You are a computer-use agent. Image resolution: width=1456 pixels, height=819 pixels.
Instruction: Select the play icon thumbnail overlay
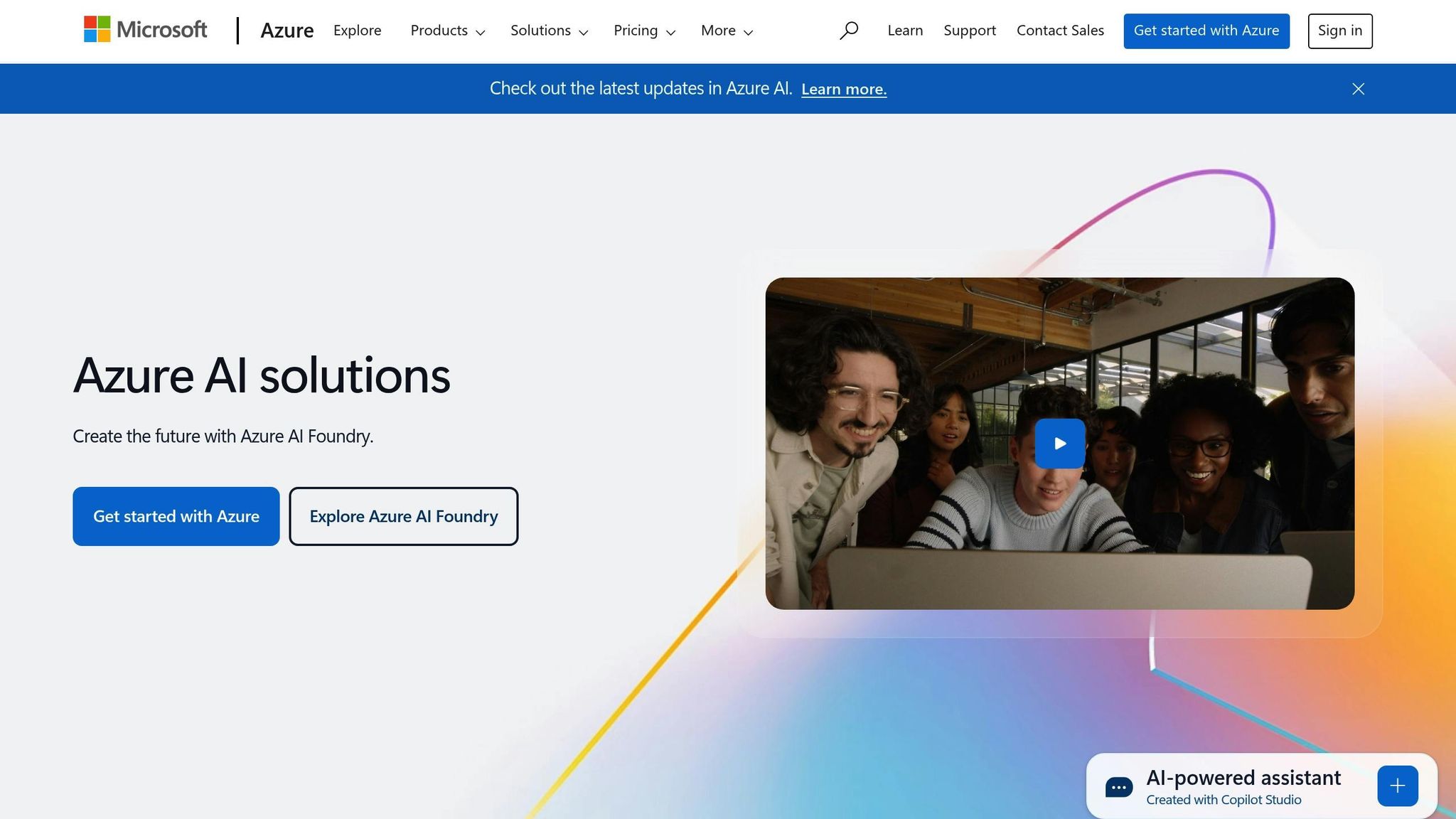click(x=1059, y=443)
